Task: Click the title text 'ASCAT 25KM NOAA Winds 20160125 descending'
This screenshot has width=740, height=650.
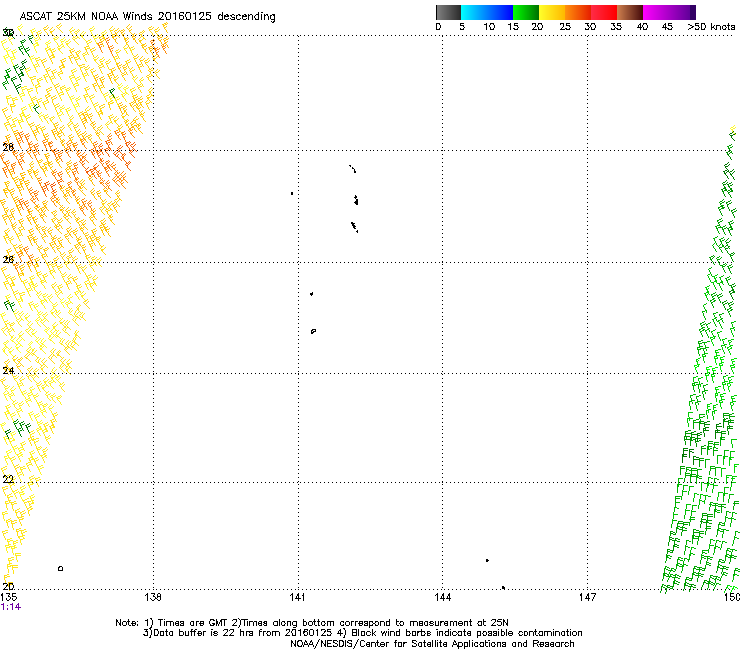Action: pyautogui.click(x=147, y=17)
